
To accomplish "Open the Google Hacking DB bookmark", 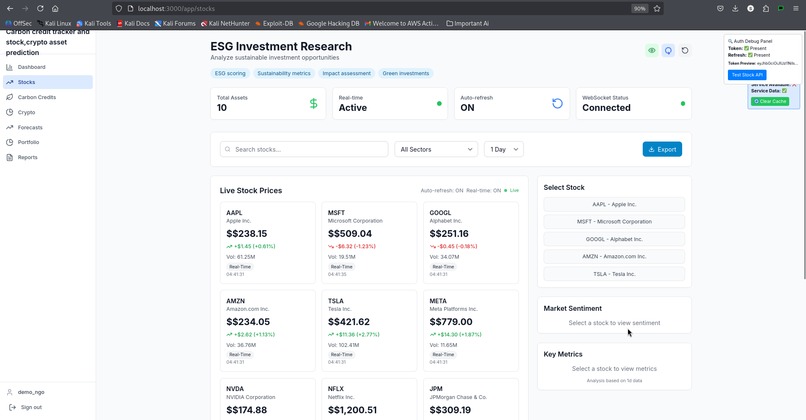I will pyautogui.click(x=329, y=24).
